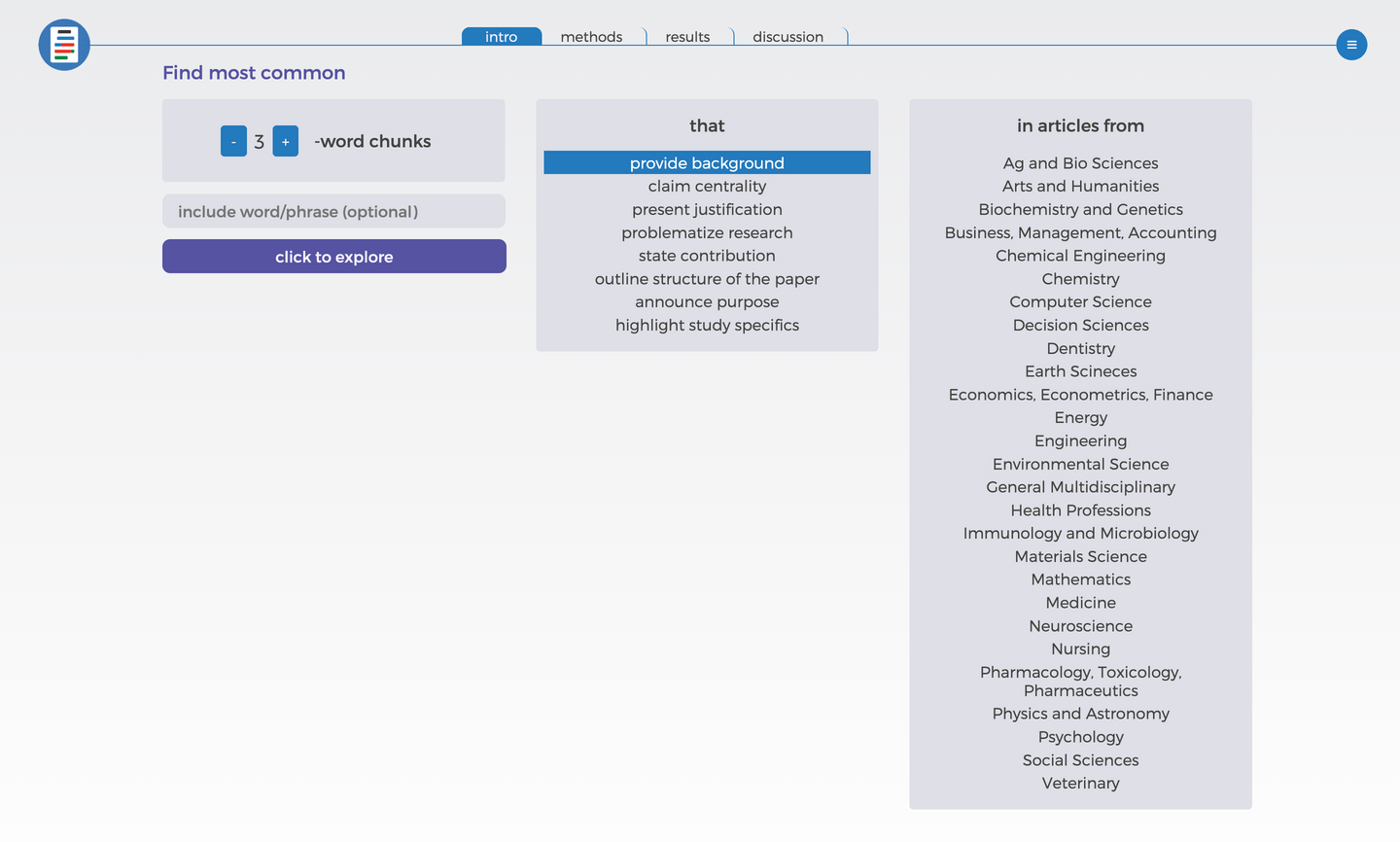This screenshot has width=1400, height=842.
Task: Select the intro tab
Action: click(x=502, y=37)
